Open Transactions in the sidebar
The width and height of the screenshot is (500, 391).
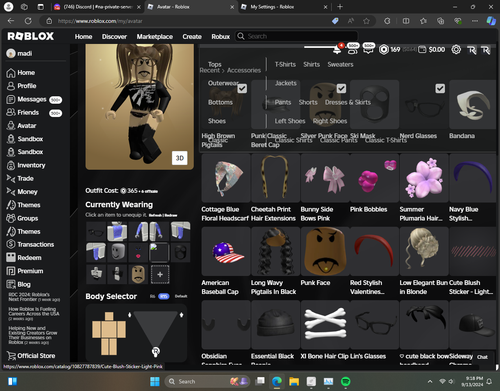point(30,244)
